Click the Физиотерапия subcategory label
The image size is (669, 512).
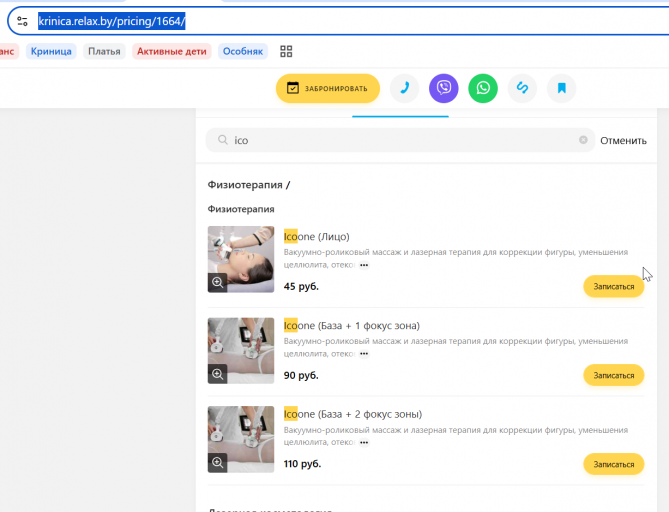coord(241,209)
